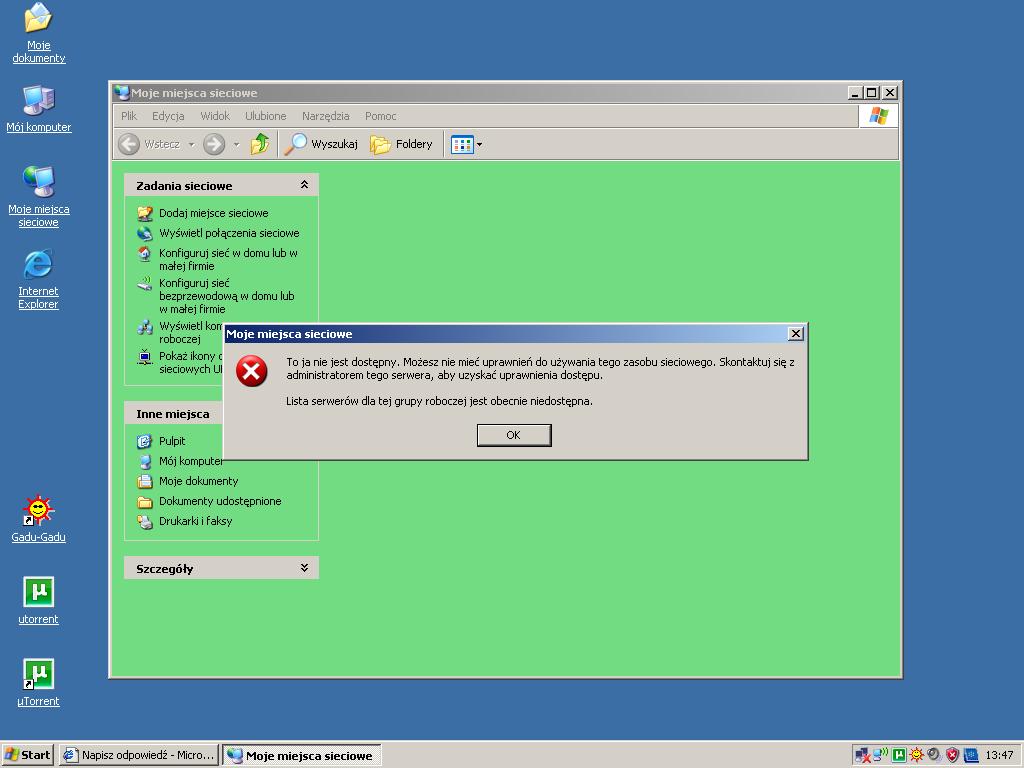Click the Wstecz back arrow icon
Screen dimensions: 1024x768
[129, 144]
